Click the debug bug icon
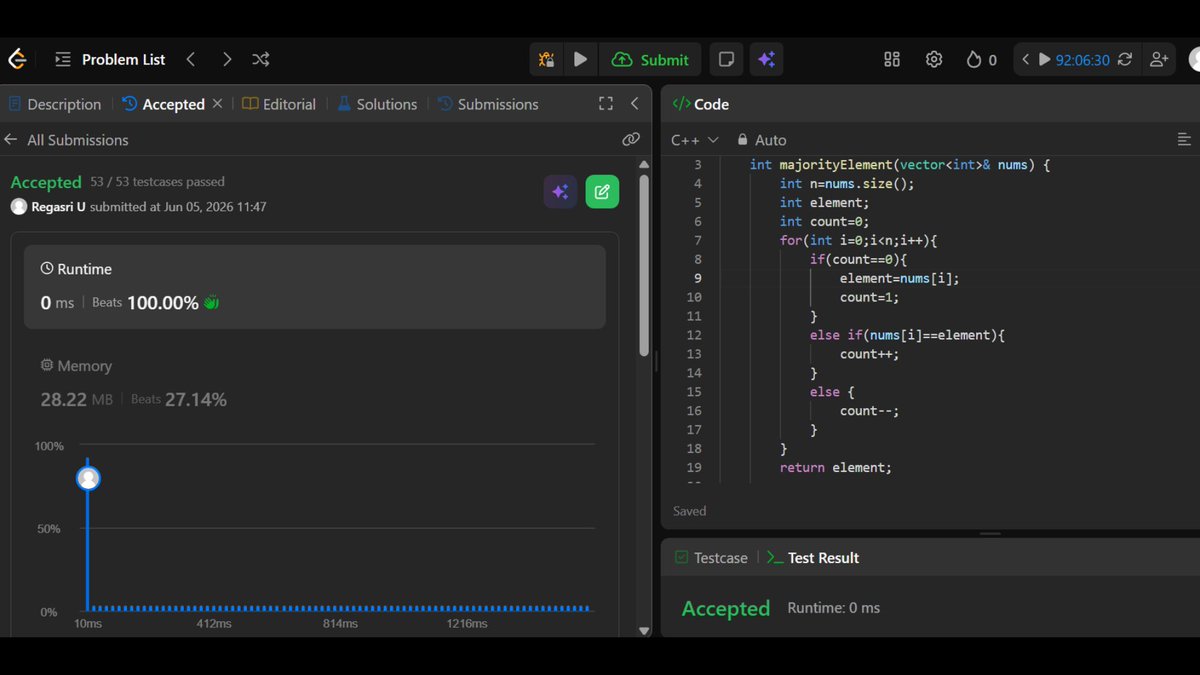Viewport: 1200px width, 675px height. click(x=546, y=60)
